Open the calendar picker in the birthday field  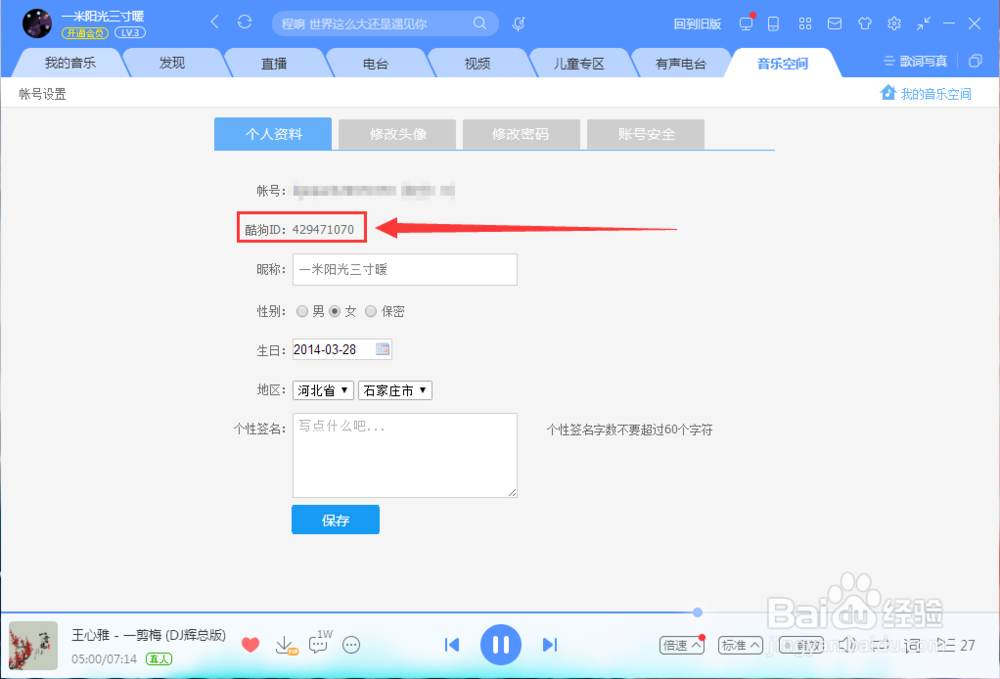[x=382, y=349]
